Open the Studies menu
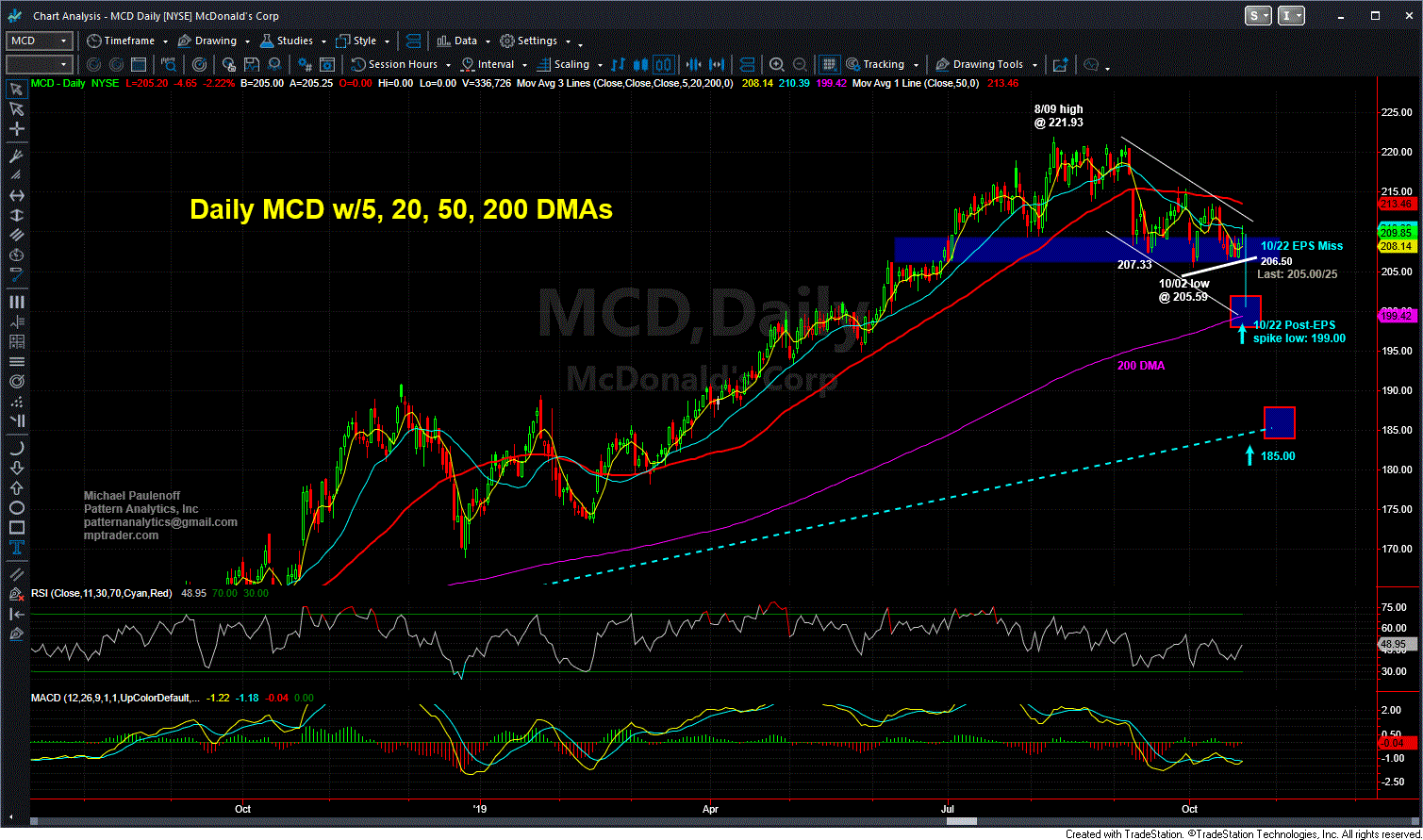Viewport: 1423px width, 840px height. pyautogui.click(x=293, y=41)
